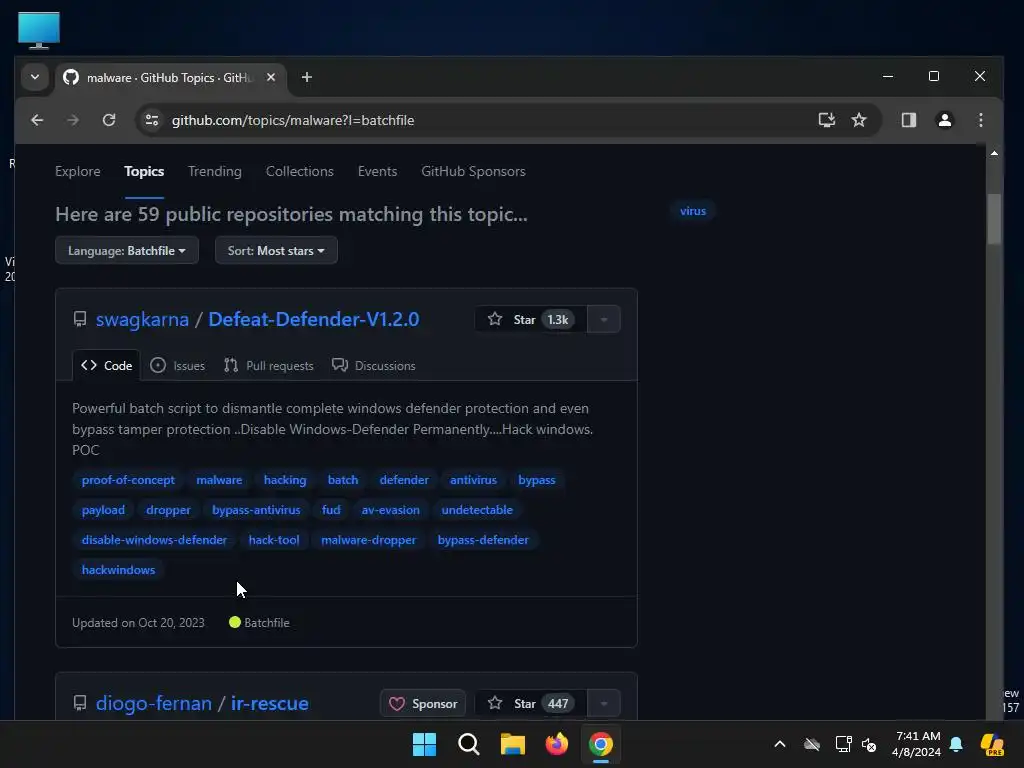Click the hacking topic tag

coord(285,480)
